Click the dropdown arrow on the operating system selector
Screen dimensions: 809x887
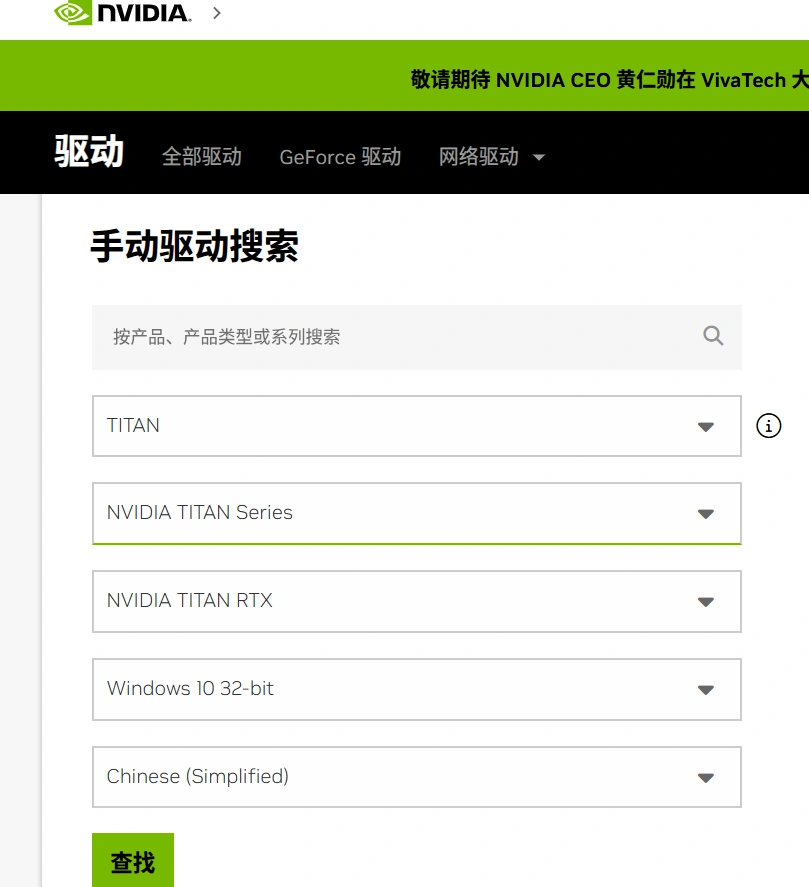pos(706,689)
